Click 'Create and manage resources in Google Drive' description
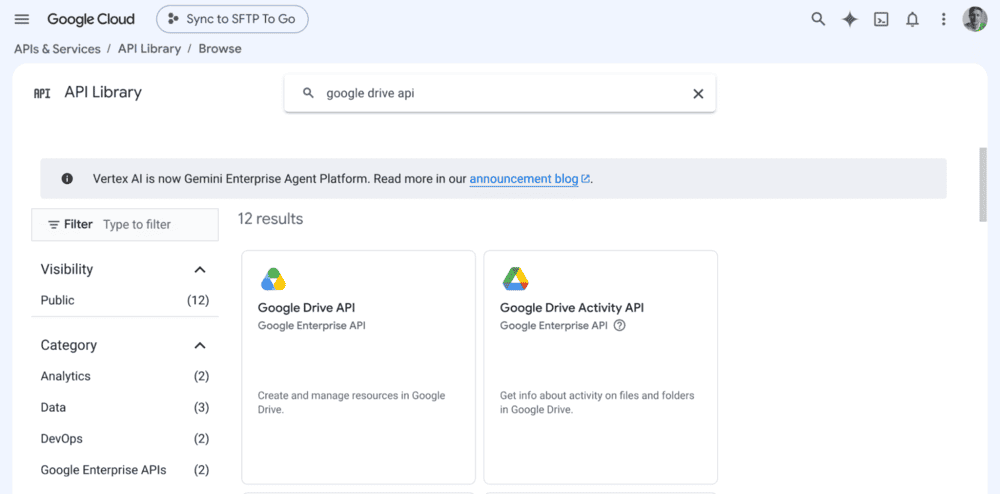 (x=351, y=403)
